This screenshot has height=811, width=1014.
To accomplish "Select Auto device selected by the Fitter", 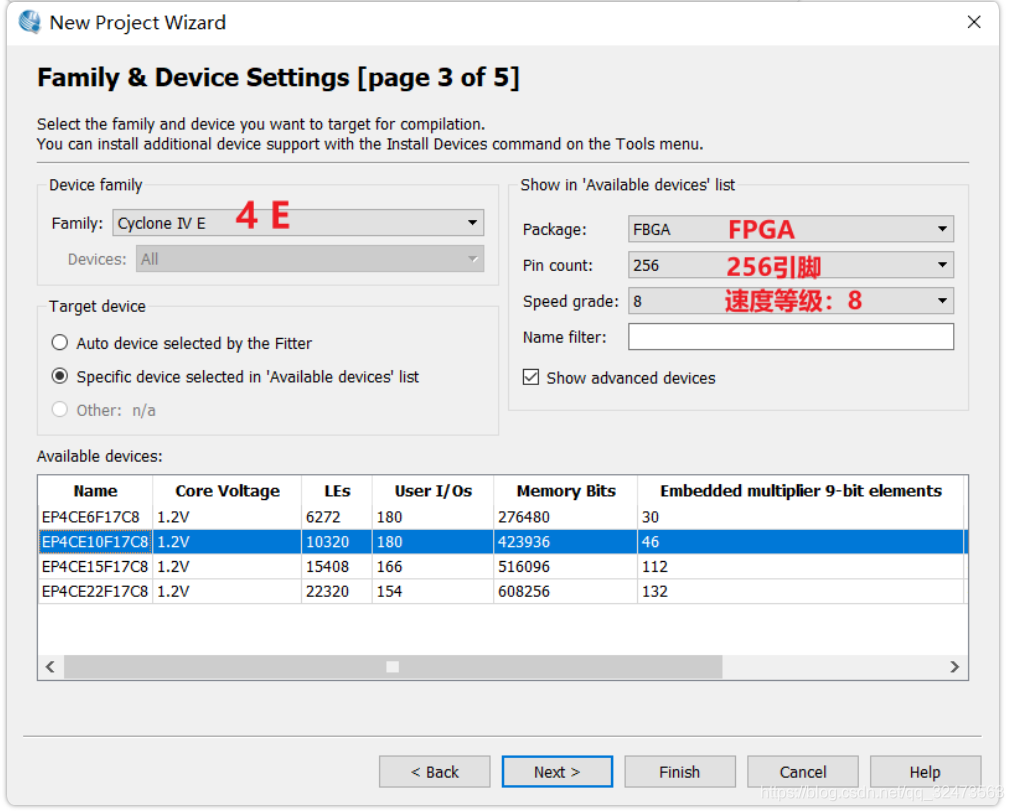I will click(59, 343).
